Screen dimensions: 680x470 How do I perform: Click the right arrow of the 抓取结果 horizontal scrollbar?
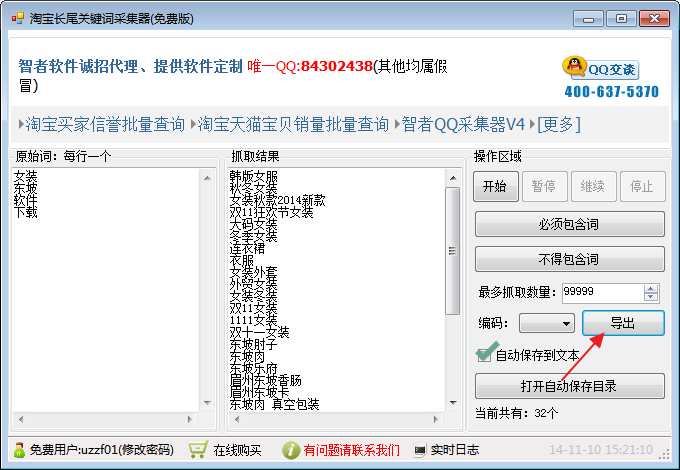click(x=435, y=419)
